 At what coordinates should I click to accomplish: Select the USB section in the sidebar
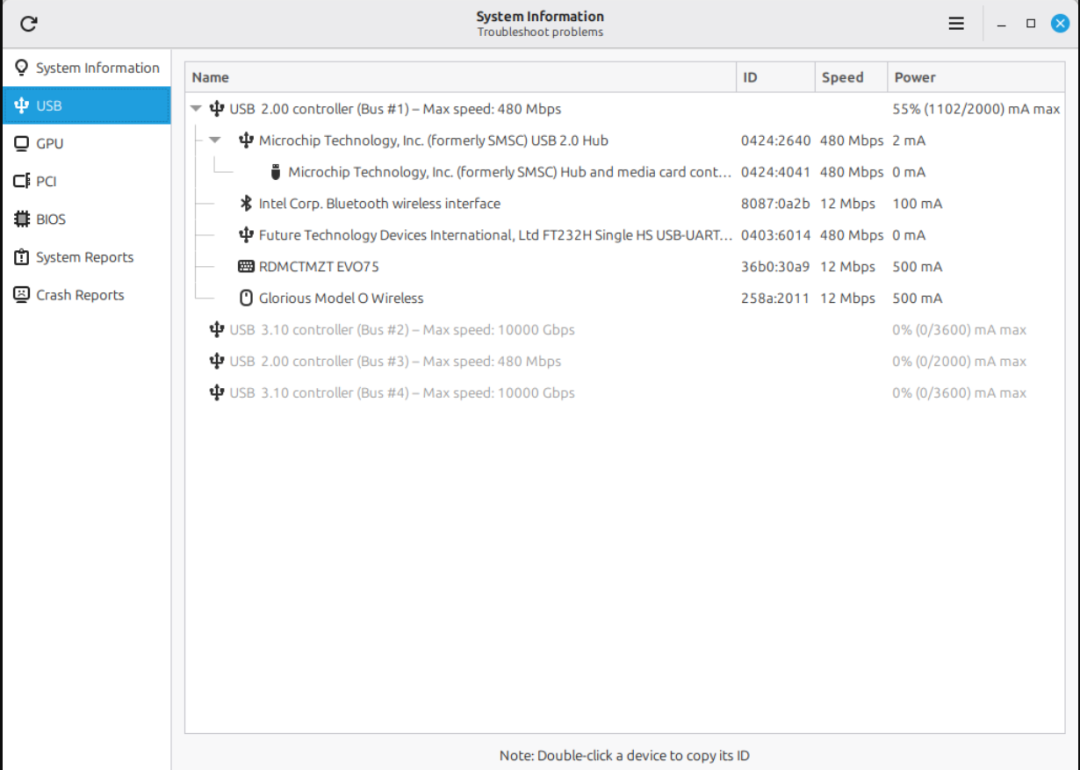tap(48, 105)
